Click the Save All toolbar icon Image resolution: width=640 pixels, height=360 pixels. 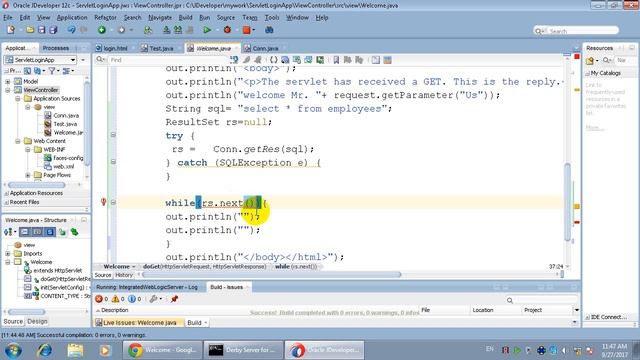click(x=53, y=30)
